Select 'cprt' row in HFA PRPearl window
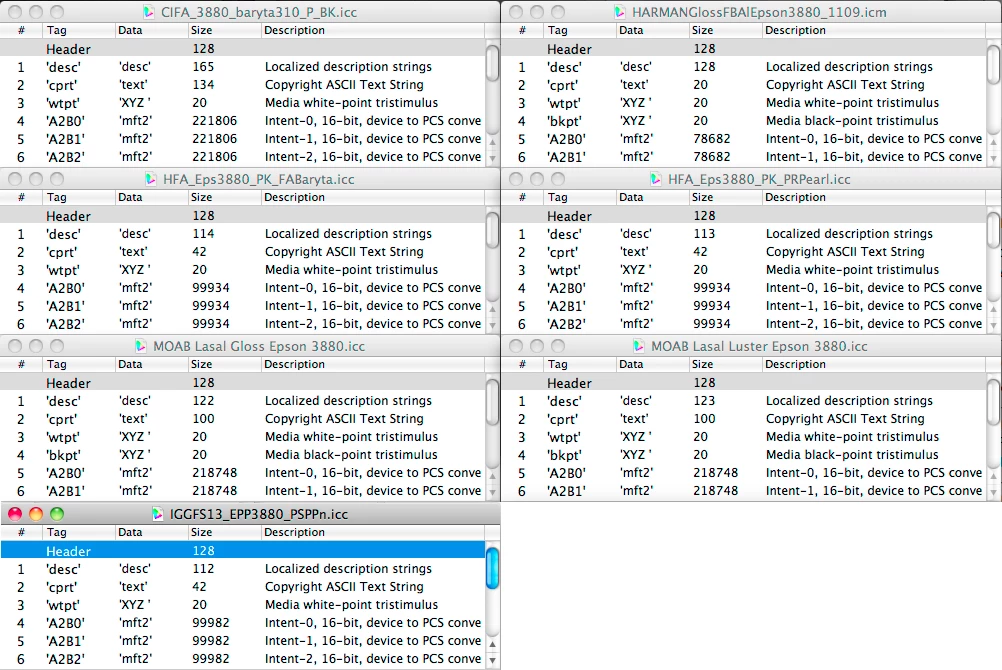Viewport: 1002px width, 670px height. 744,251
